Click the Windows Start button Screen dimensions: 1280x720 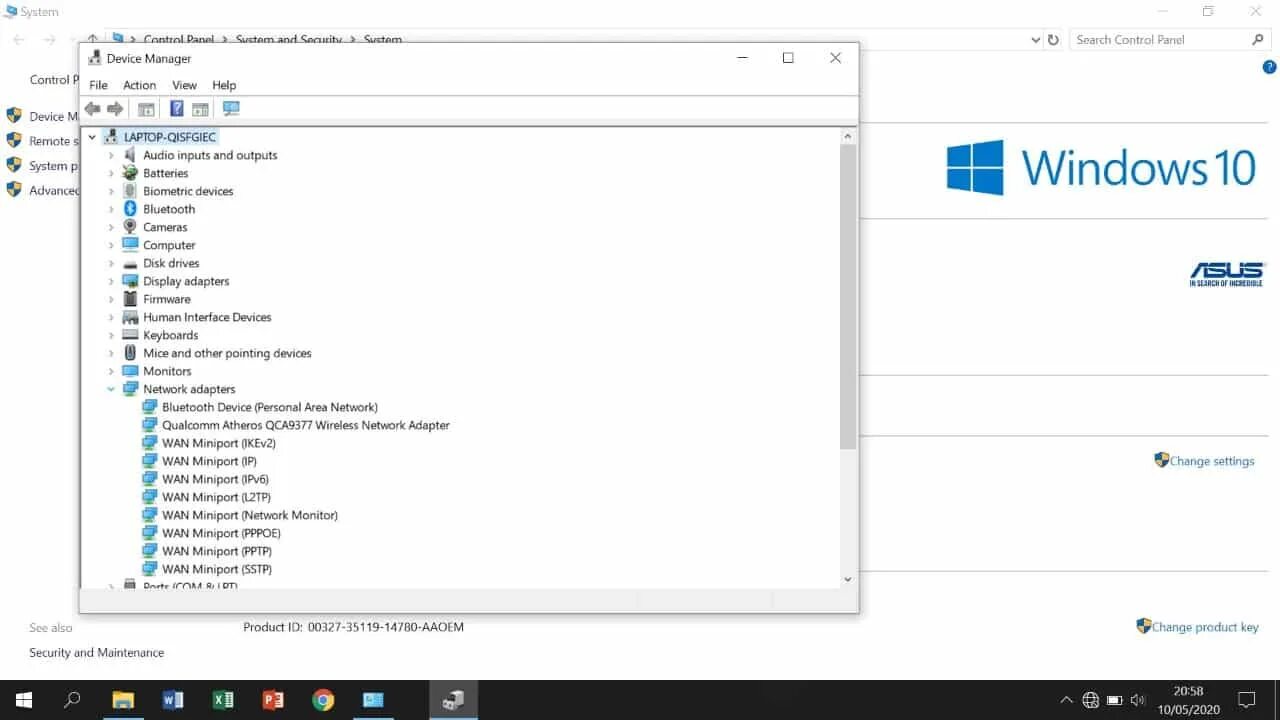click(x=24, y=700)
